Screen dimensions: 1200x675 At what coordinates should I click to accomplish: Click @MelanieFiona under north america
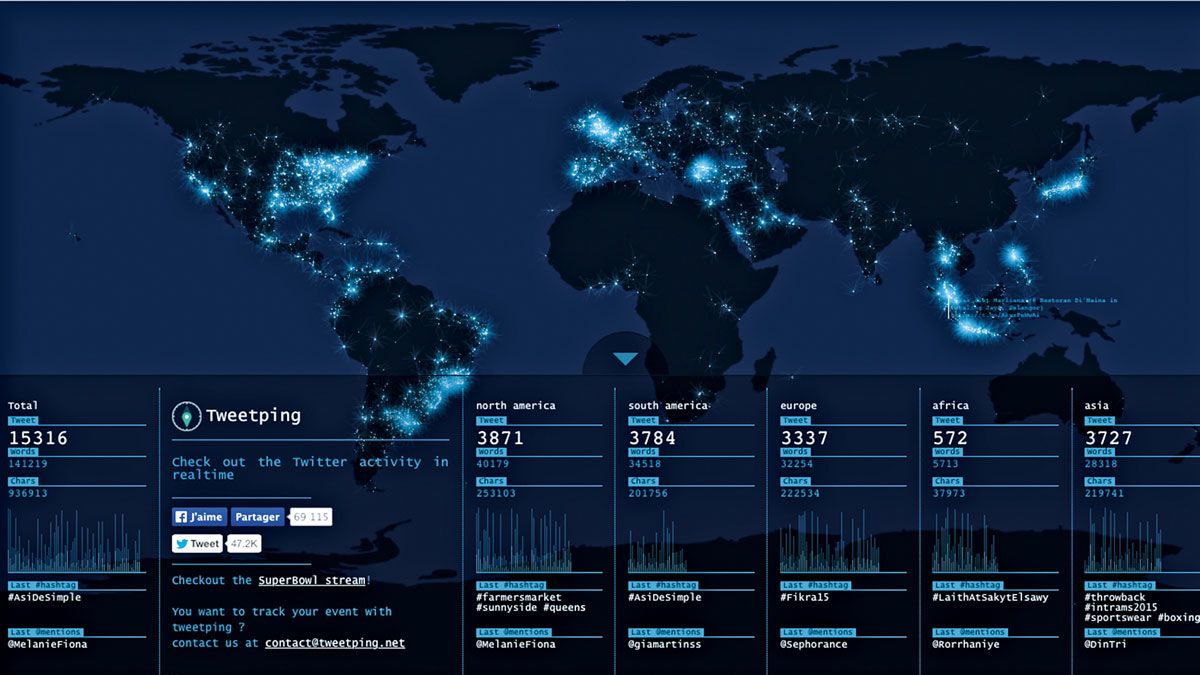coord(516,644)
